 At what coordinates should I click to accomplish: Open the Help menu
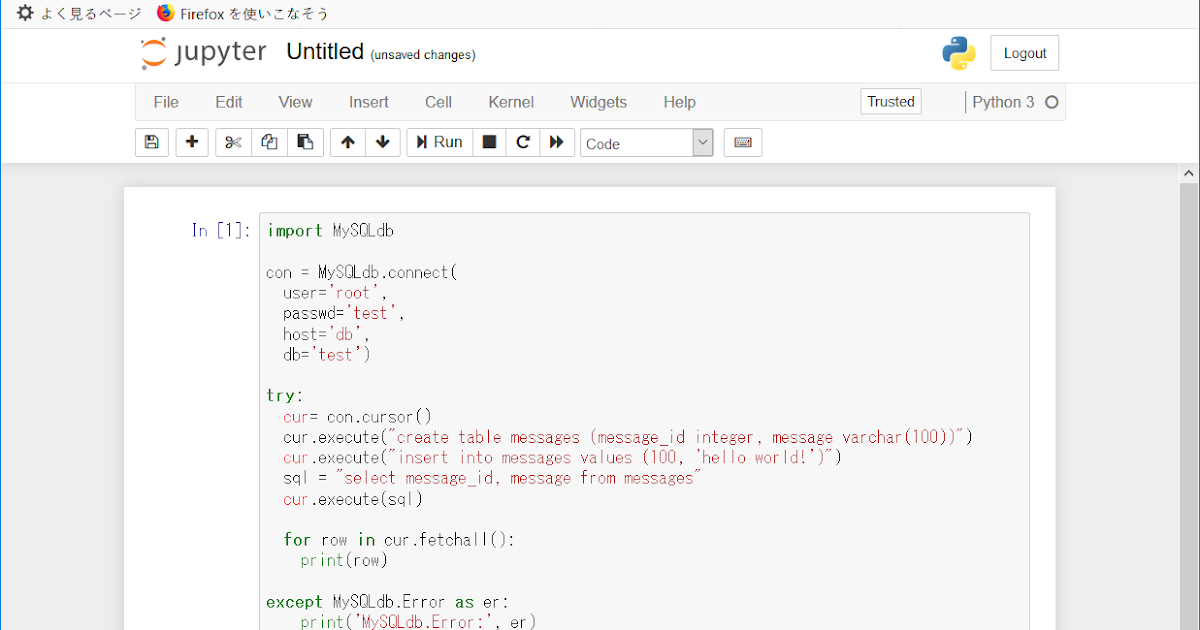click(x=679, y=102)
